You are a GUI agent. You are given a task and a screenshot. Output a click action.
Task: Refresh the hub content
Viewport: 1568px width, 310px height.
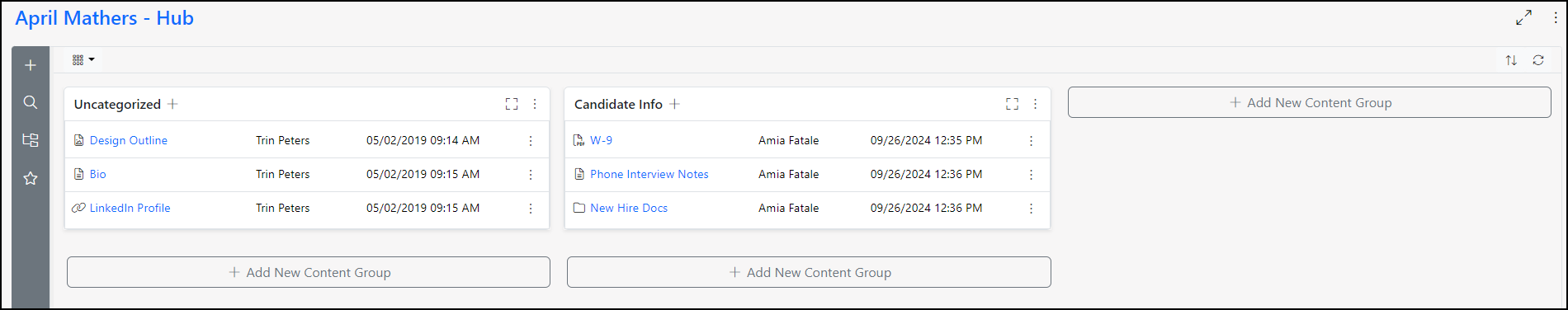click(1538, 60)
